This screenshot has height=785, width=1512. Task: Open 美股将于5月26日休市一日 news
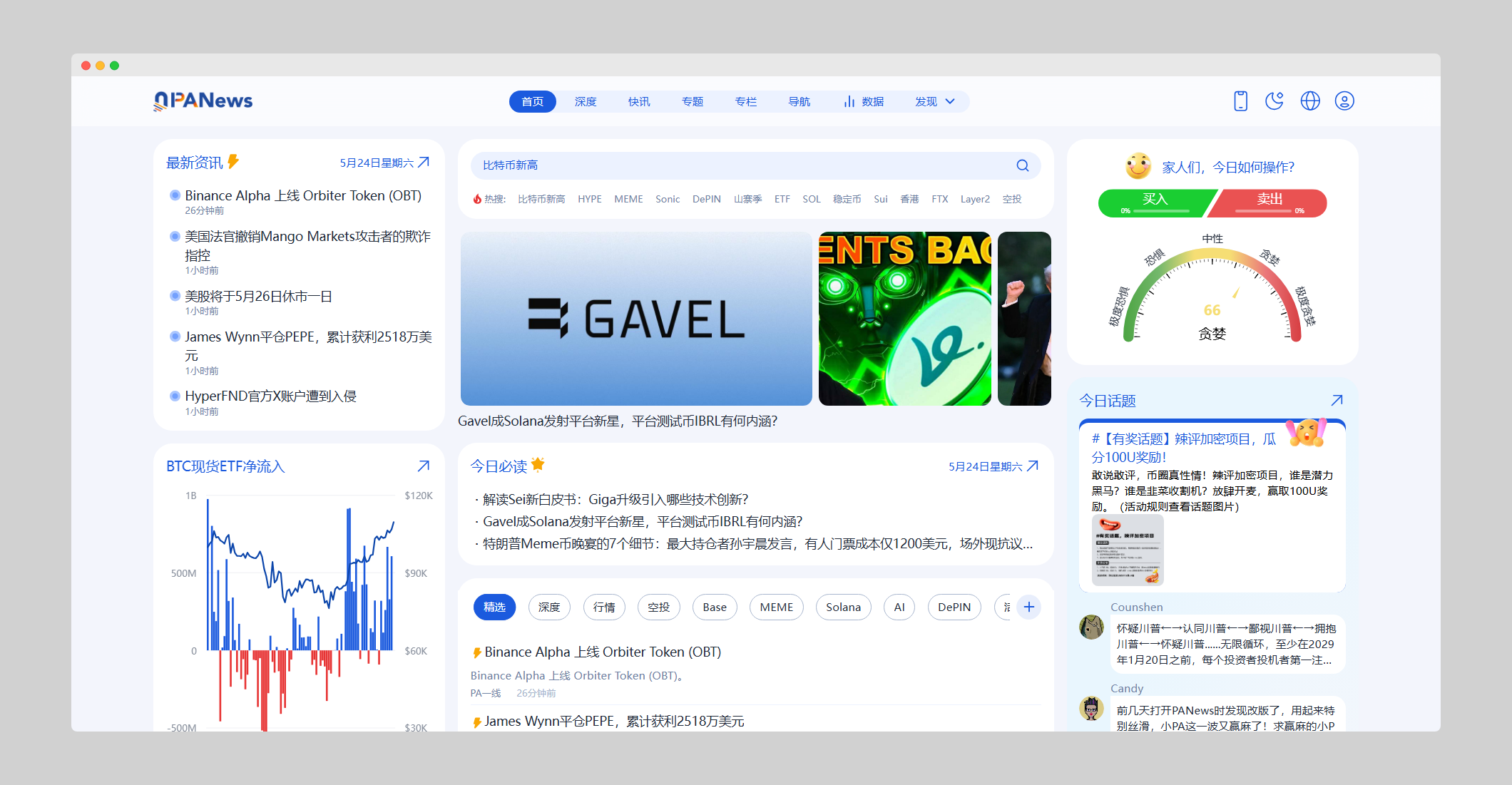258,297
